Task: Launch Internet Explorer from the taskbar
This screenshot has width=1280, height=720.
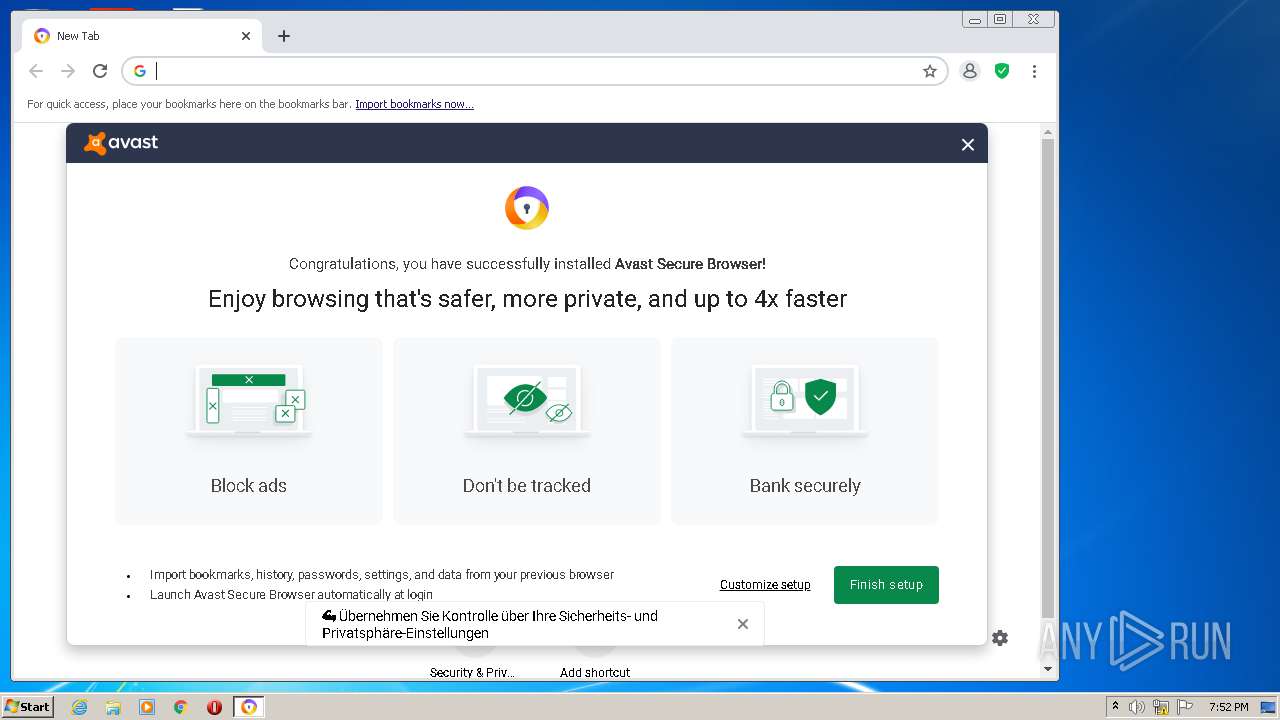Action: click(79, 707)
